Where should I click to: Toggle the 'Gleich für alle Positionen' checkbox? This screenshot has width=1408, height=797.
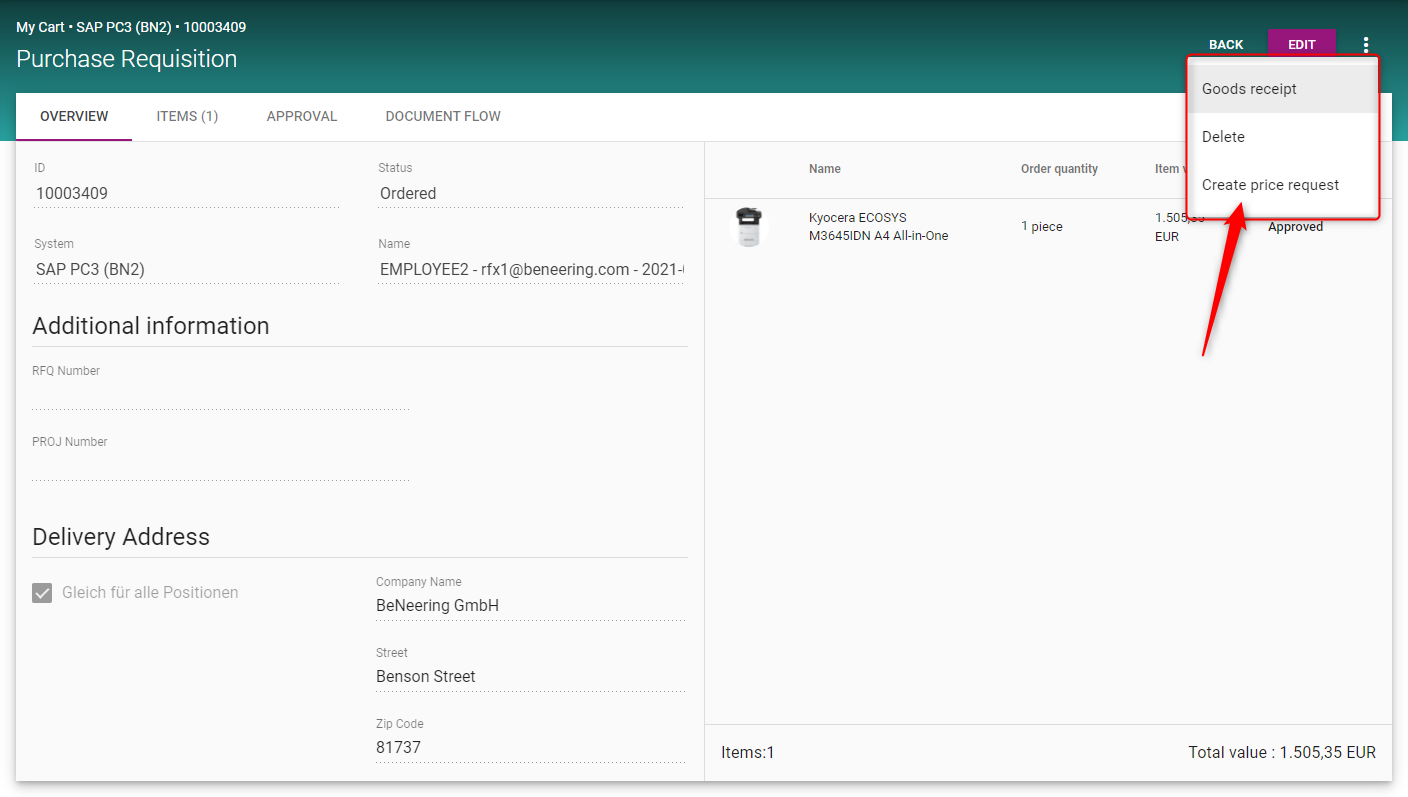pyautogui.click(x=42, y=593)
